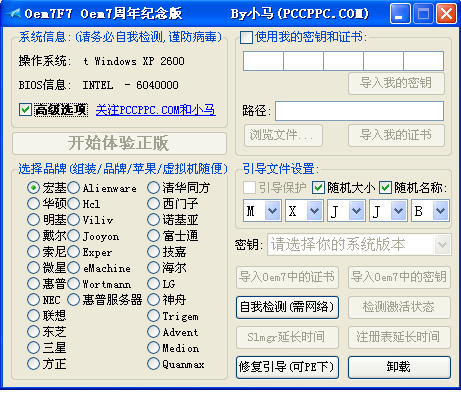The width and height of the screenshot is (461, 393).
Task: Select the Hcl radio button
Action: pos(73,203)
